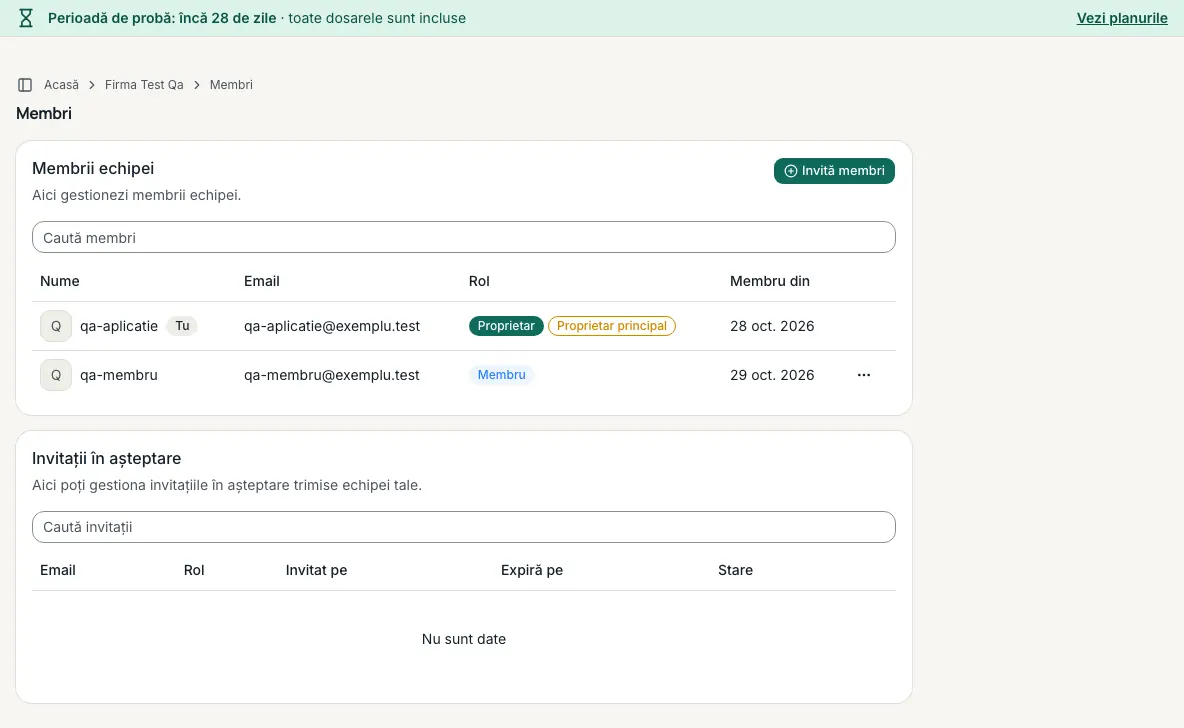Click the trial period banner text
Screen dimensions: 1184x728
(x=257, y=18)
